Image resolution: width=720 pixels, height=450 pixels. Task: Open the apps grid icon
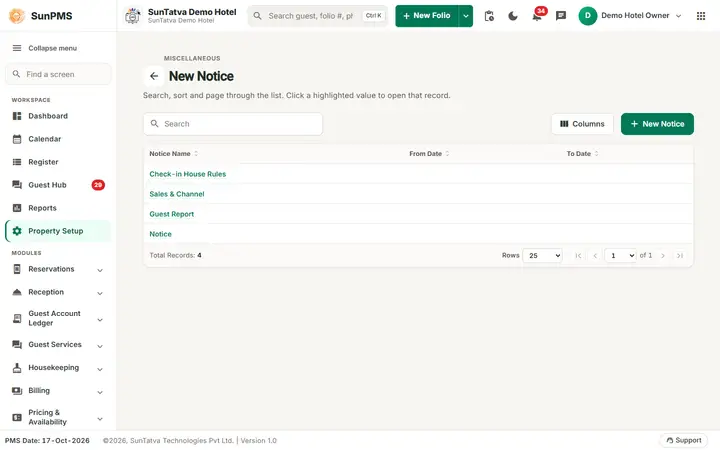(x=701, y=16)
